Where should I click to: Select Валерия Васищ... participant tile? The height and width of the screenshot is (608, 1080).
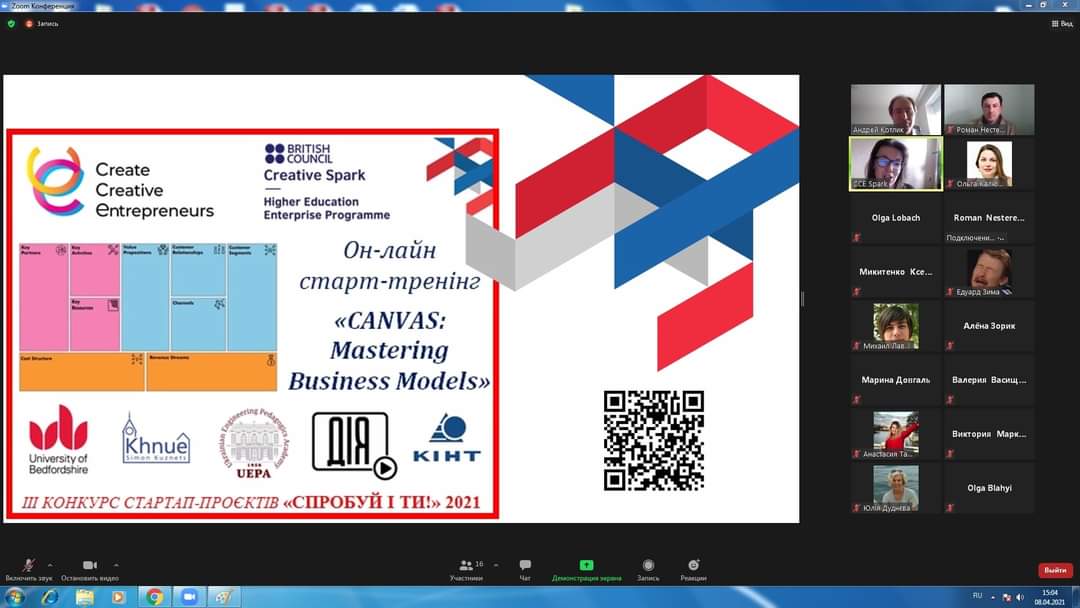tap(989, 380)
